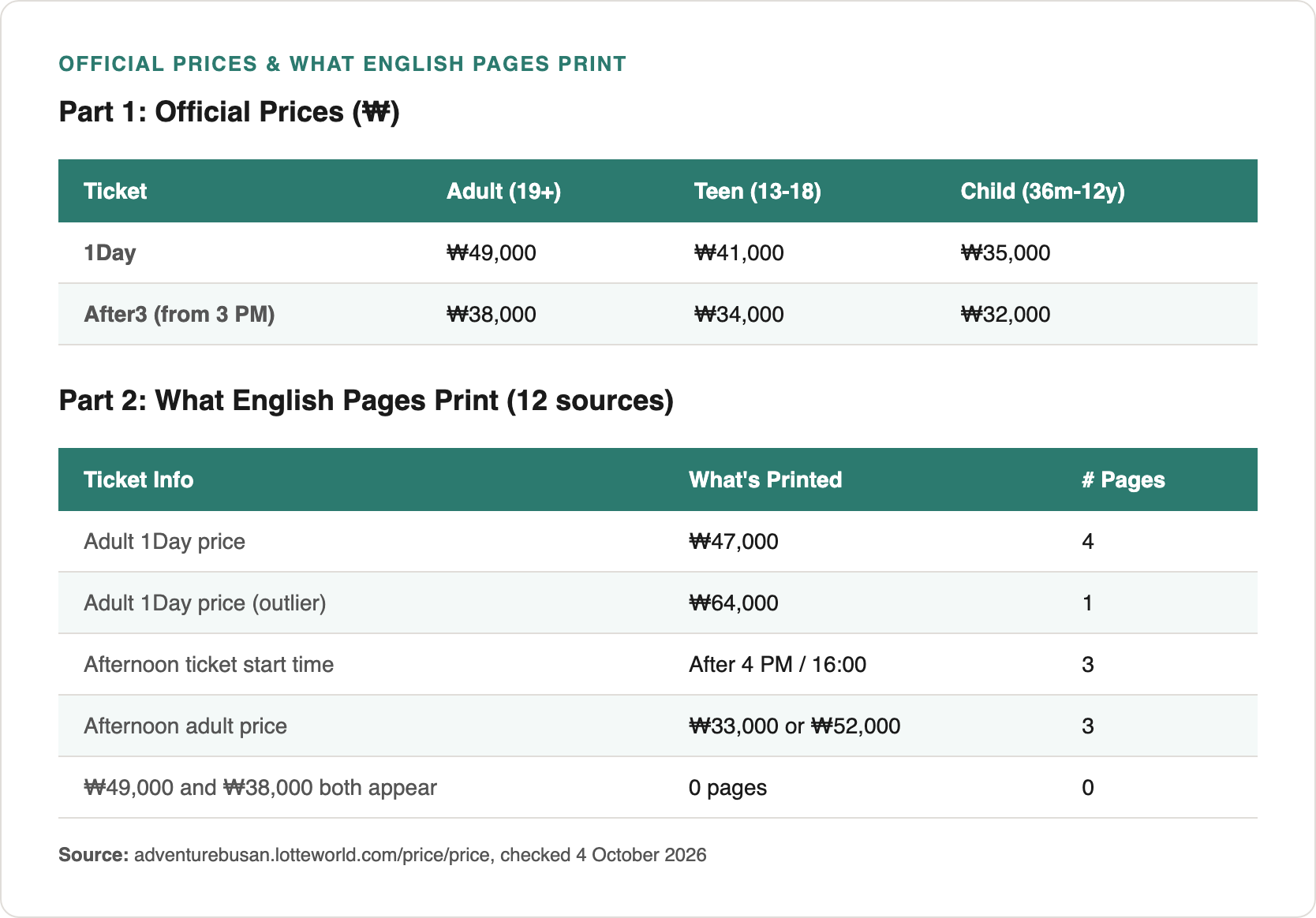1316x918 pixels.
Task: Select the 'Part 2: What English Pages Print' title
Action: [x=366, y=401]
